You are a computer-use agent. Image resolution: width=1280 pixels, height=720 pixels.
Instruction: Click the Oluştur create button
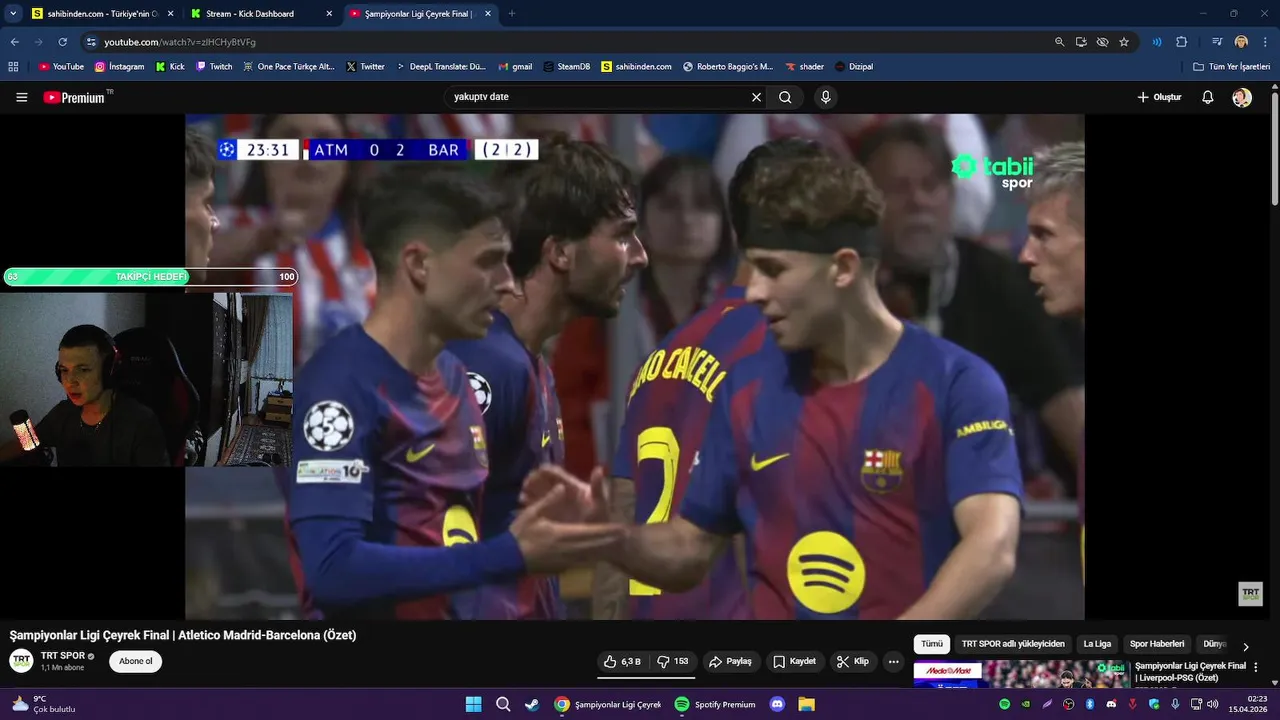[1159, 97]
